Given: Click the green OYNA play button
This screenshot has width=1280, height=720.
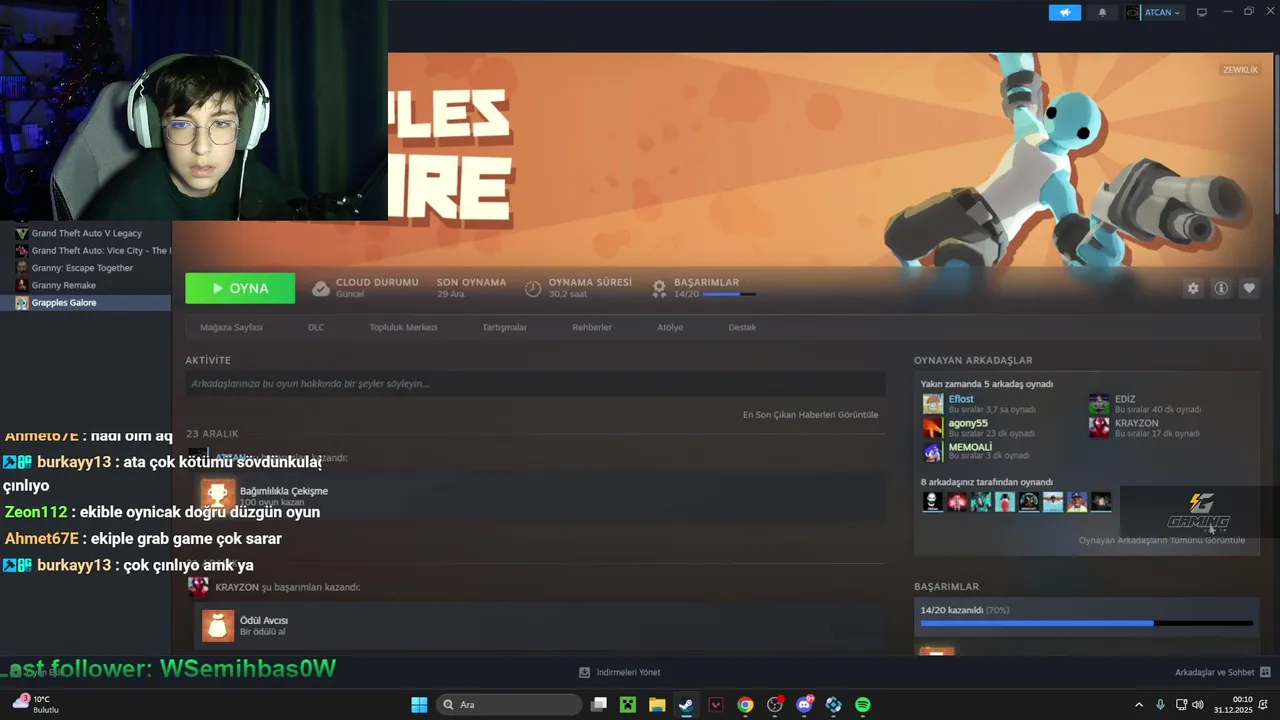Looking at the screenshot, I should point(240,288).
